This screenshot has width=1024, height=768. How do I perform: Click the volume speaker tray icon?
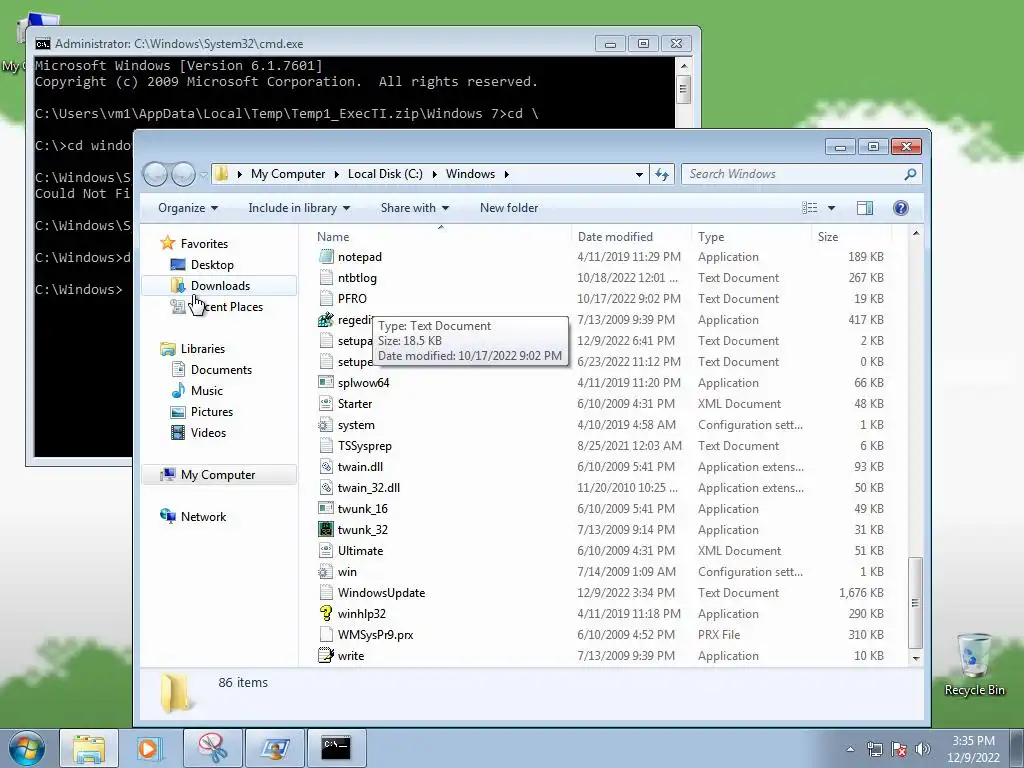(x=923, y=748)
